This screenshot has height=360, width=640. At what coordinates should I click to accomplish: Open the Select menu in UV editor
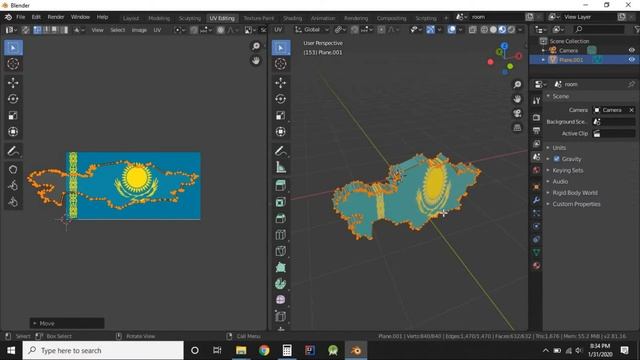(118, 30)
